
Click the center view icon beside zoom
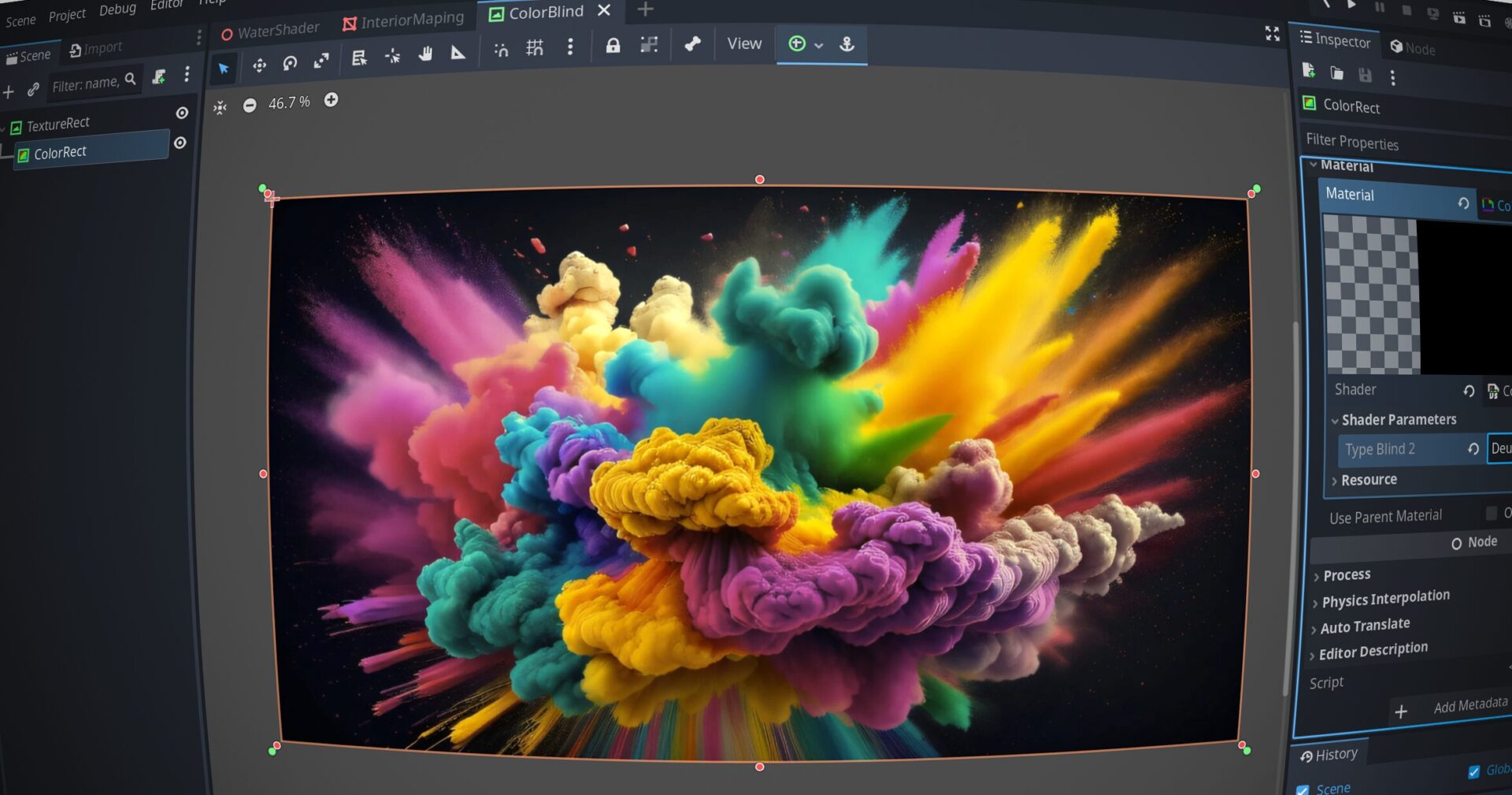[220, 107]
